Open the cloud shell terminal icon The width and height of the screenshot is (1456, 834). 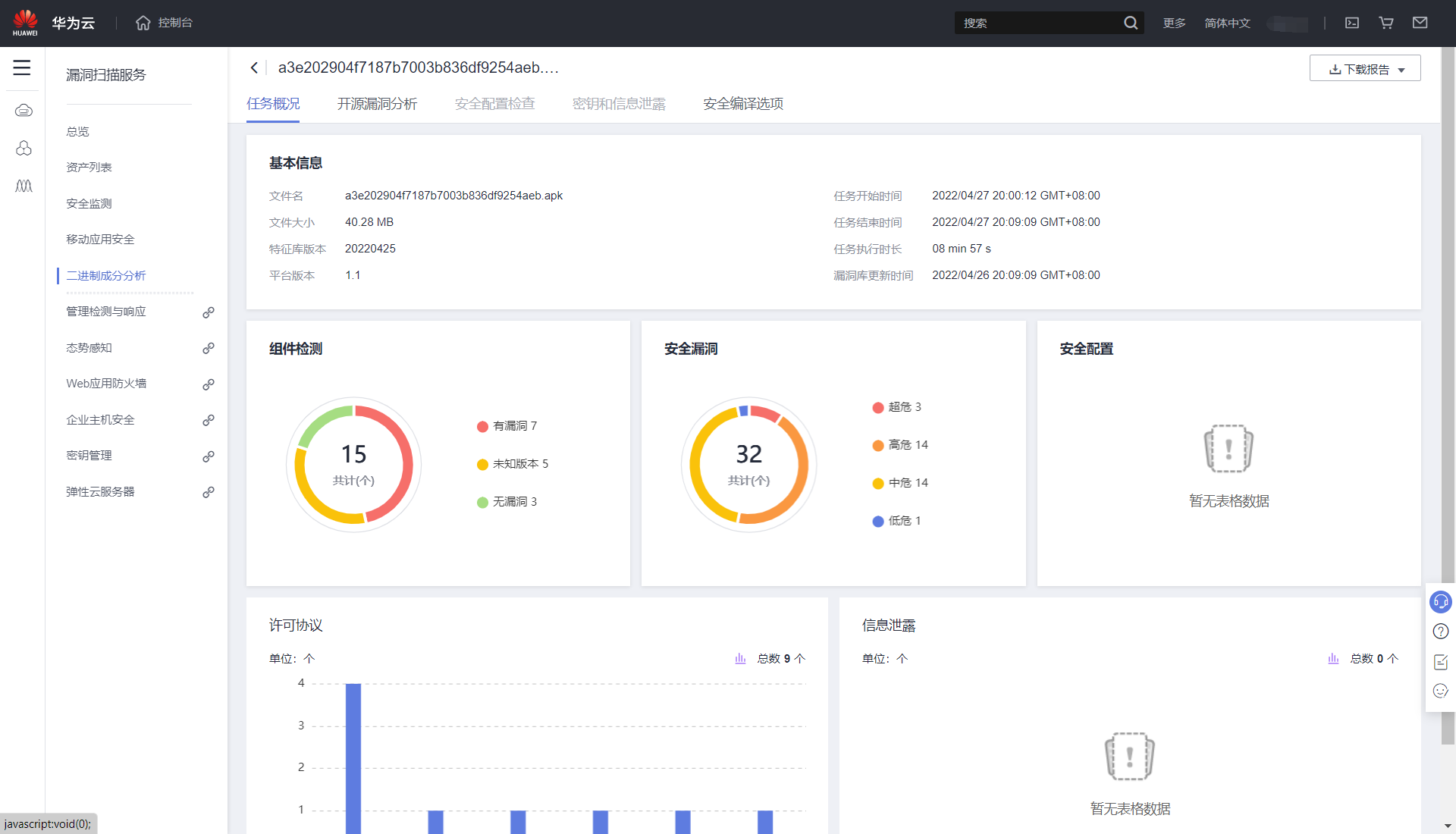[1352, 23]
